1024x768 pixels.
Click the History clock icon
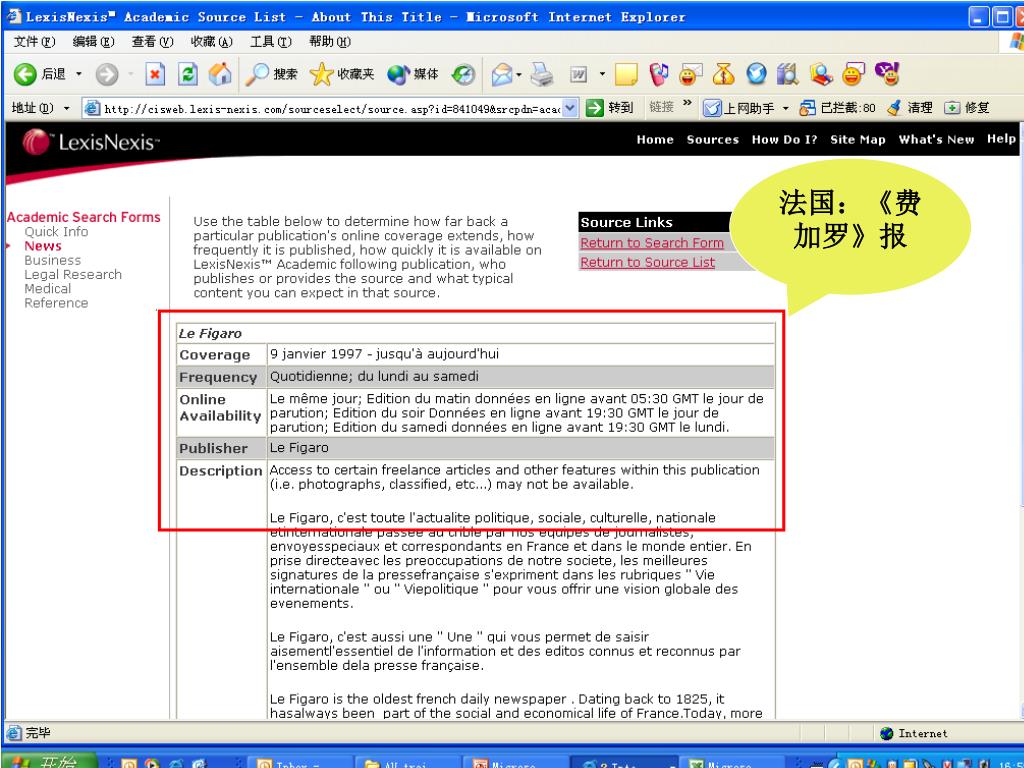pos(464,74)
